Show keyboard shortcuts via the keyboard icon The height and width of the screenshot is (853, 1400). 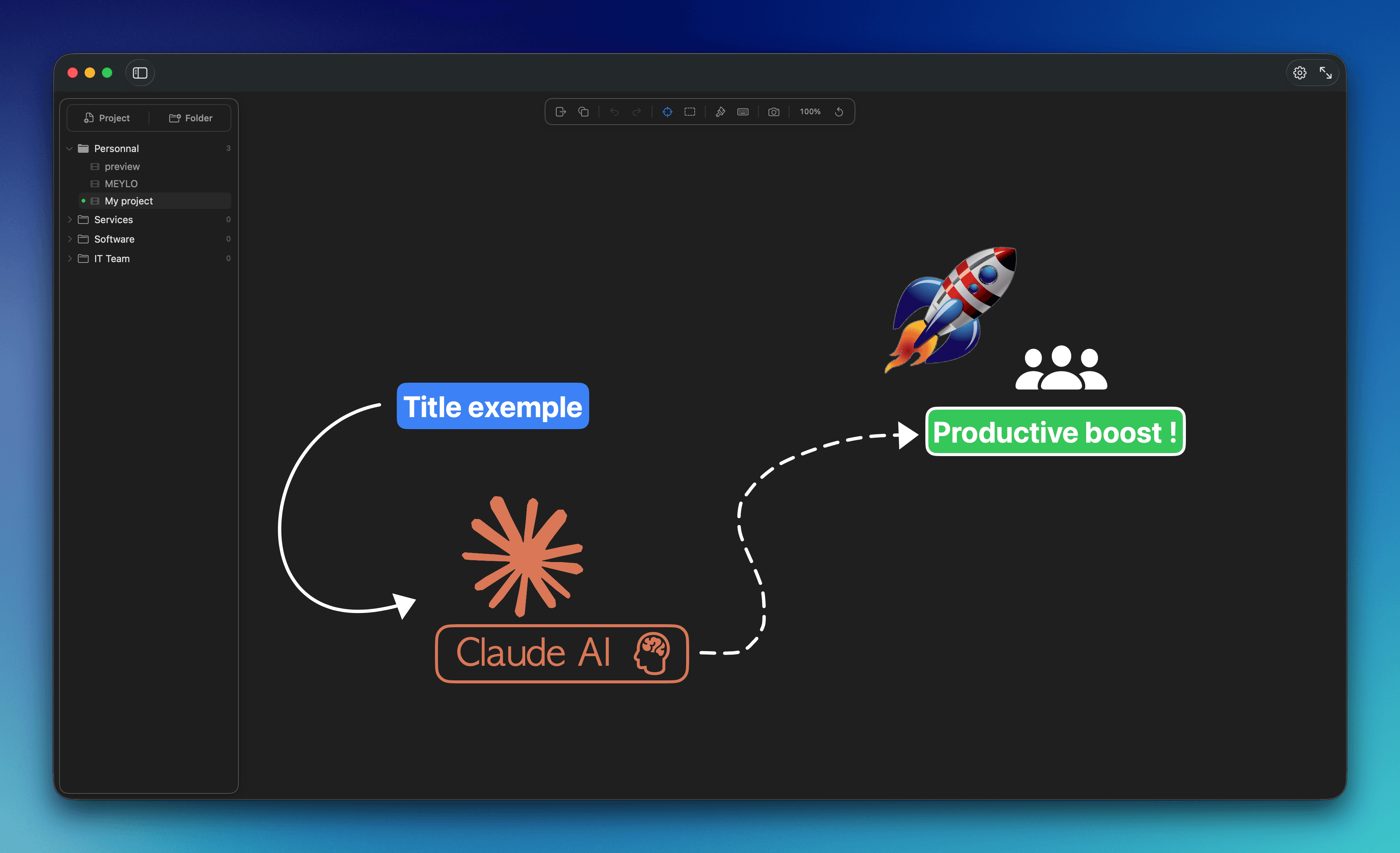coord(743,112)
